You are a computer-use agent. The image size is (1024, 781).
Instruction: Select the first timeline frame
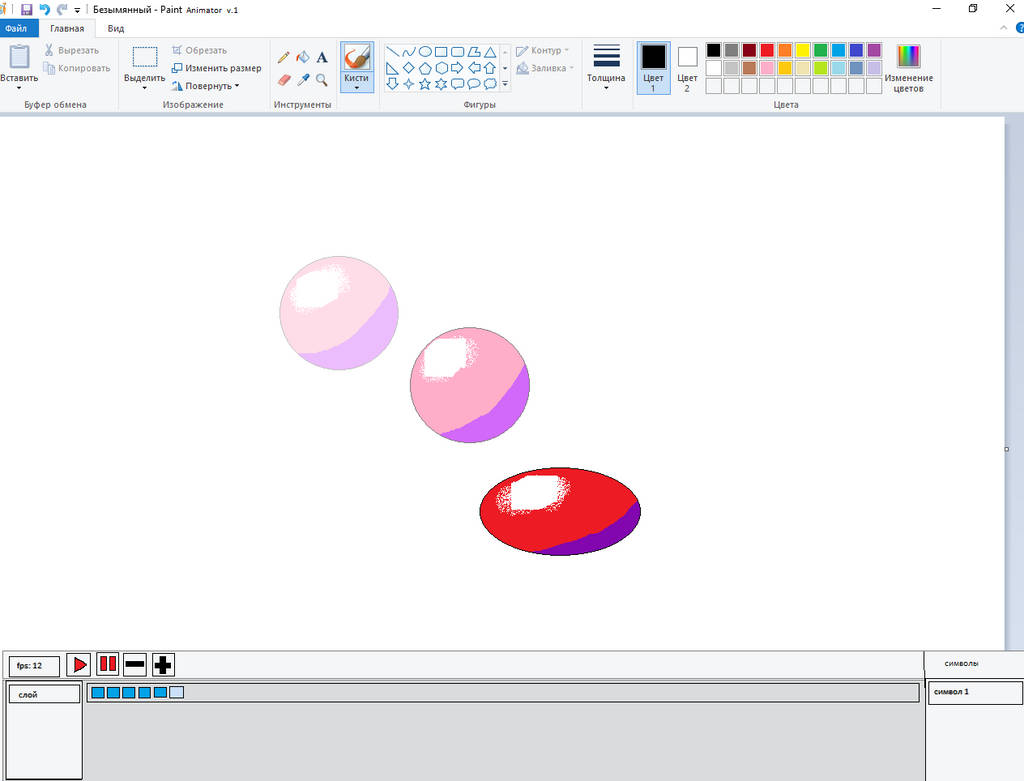(98, 692)
